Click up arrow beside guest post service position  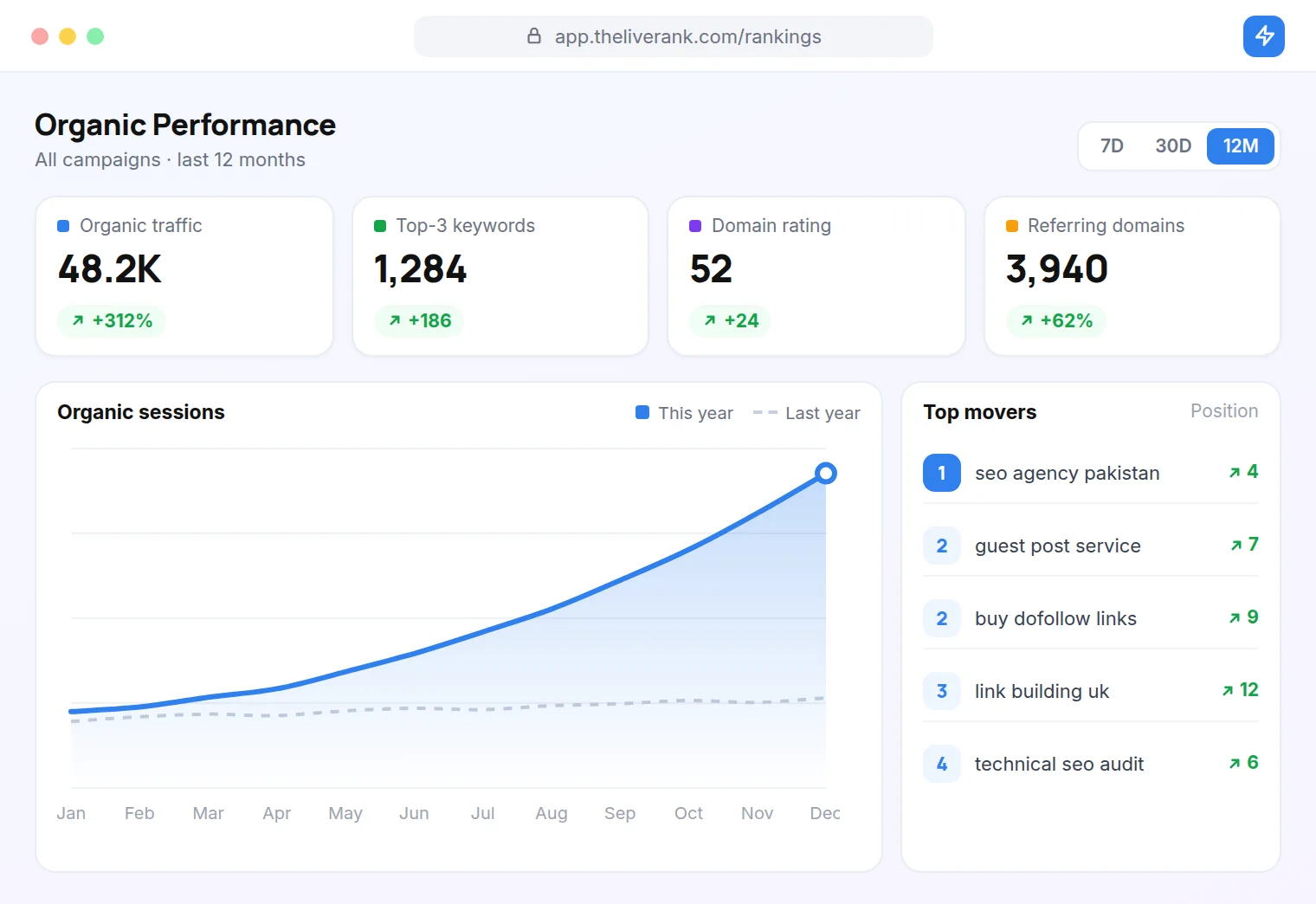[x=1236, y=546]
